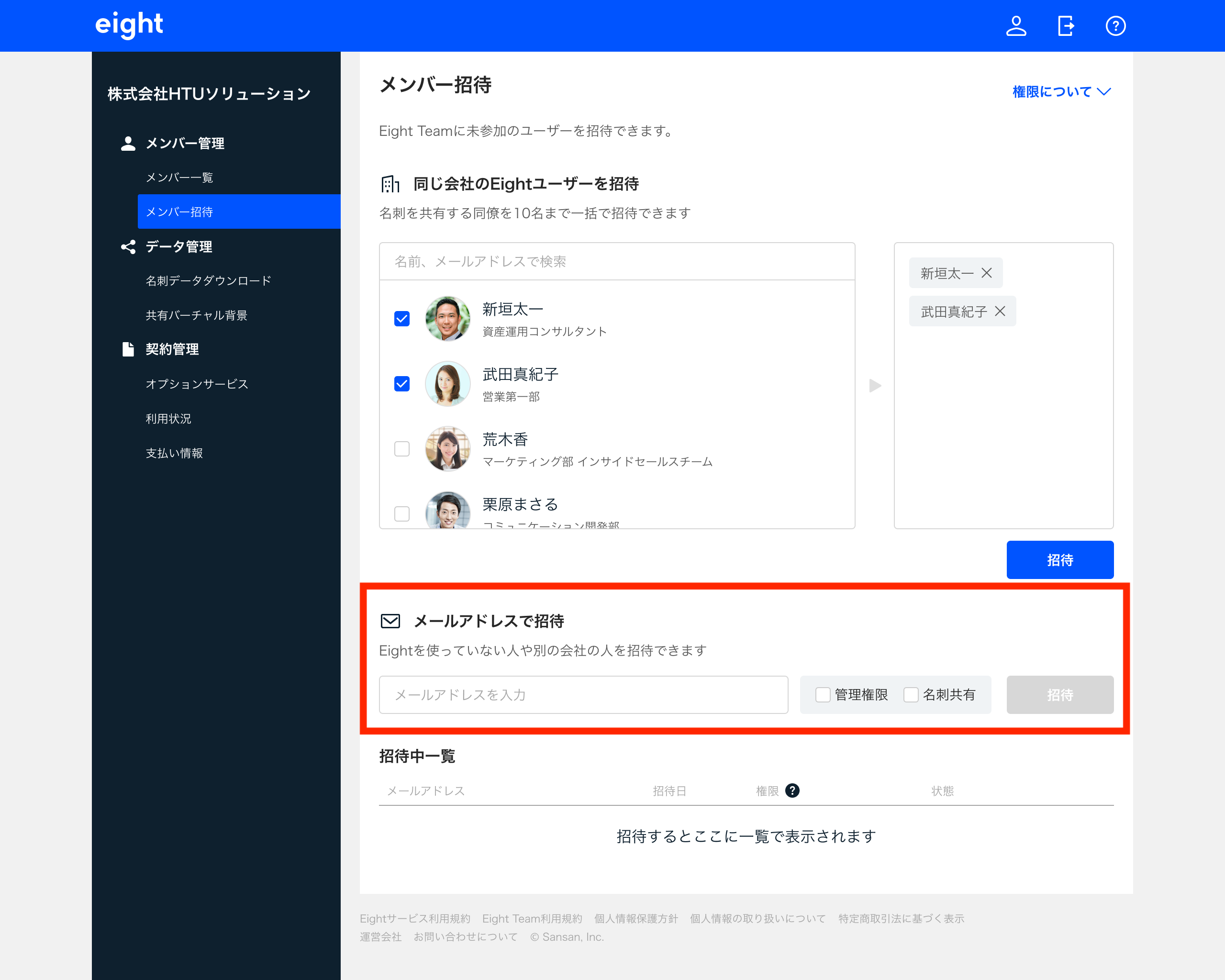The image size is (1225, 980).
Task: Open Eight Team利用規約 footer link
Action: tap(532, 918)
